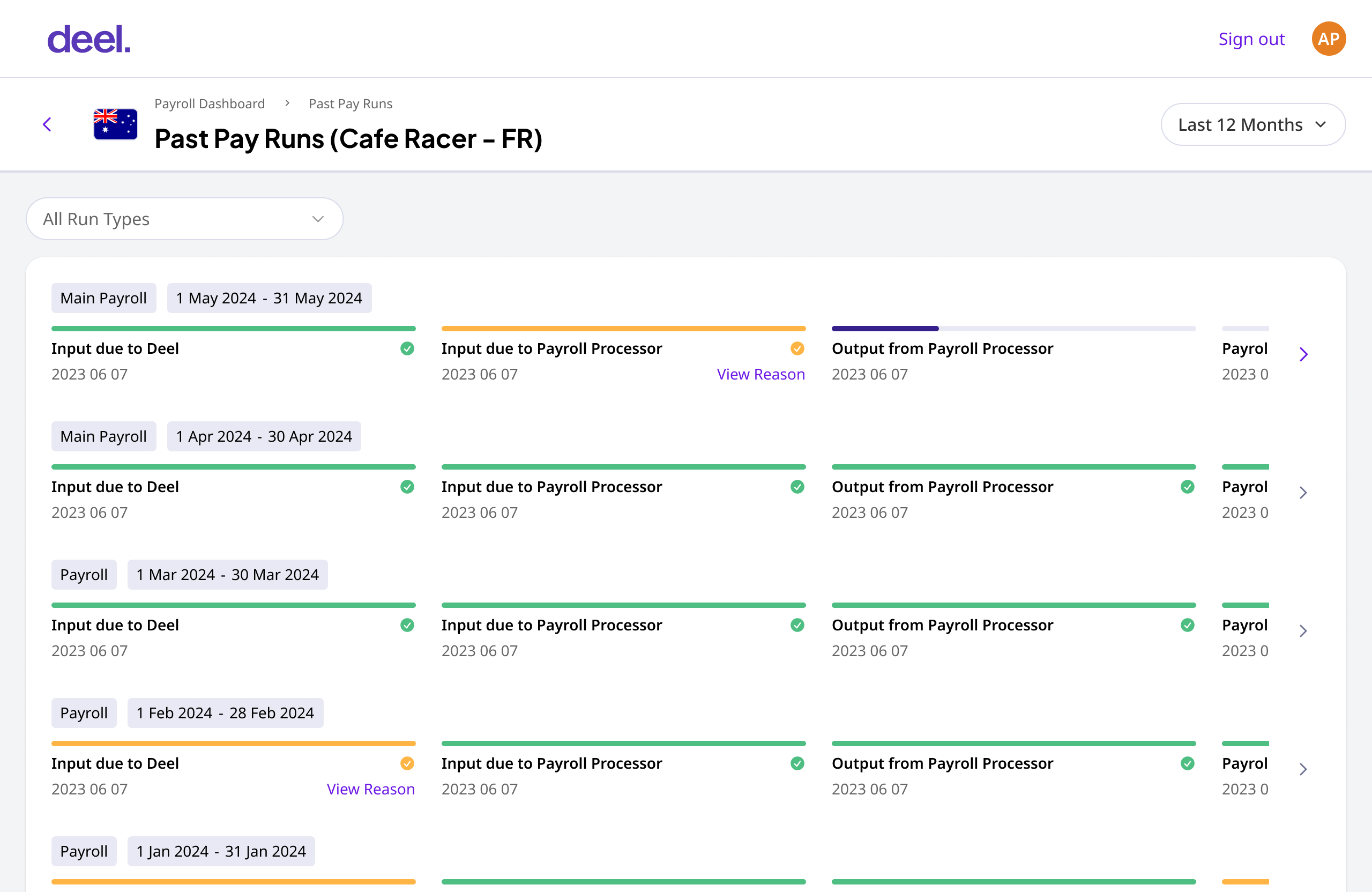Screen dimensions: 1372x892
Task: Click green check on March Input due to Payroll Processor
Action: 797,625
